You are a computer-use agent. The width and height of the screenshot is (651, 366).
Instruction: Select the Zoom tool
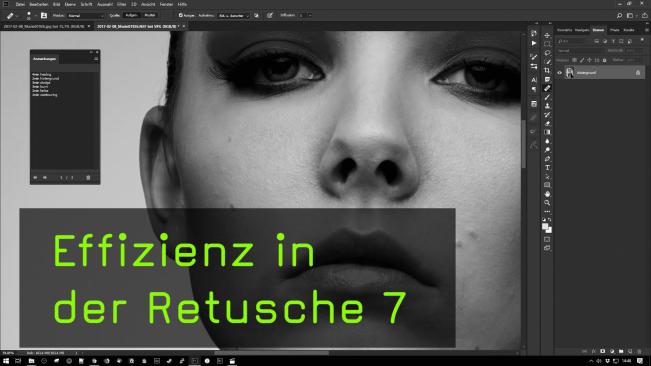tap(547, 203)
